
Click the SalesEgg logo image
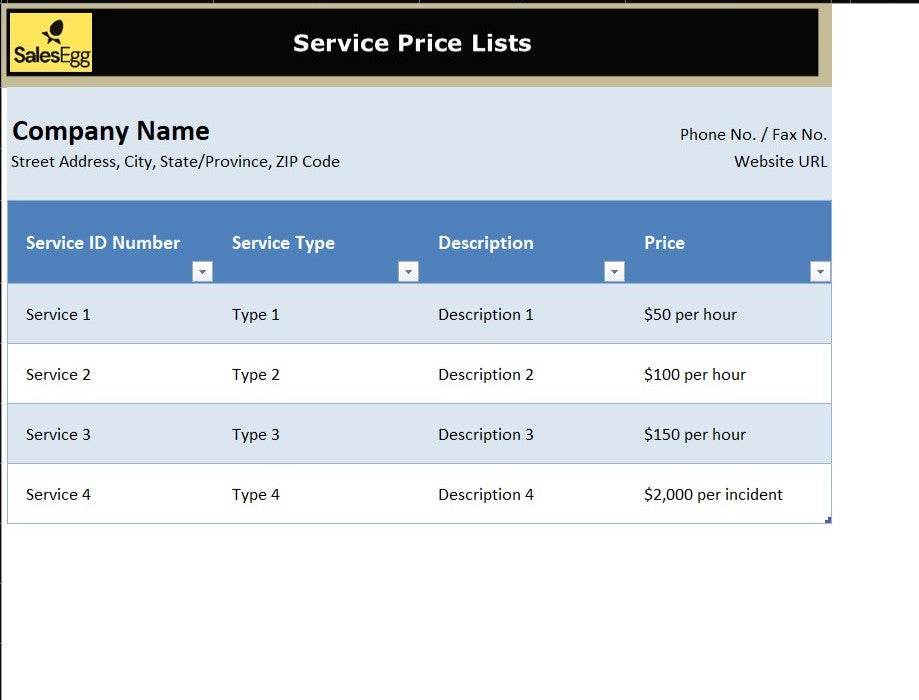[51, 42]
